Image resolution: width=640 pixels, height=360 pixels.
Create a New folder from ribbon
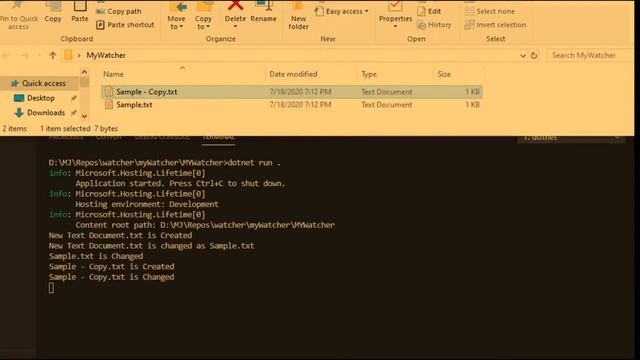(298, 16)
